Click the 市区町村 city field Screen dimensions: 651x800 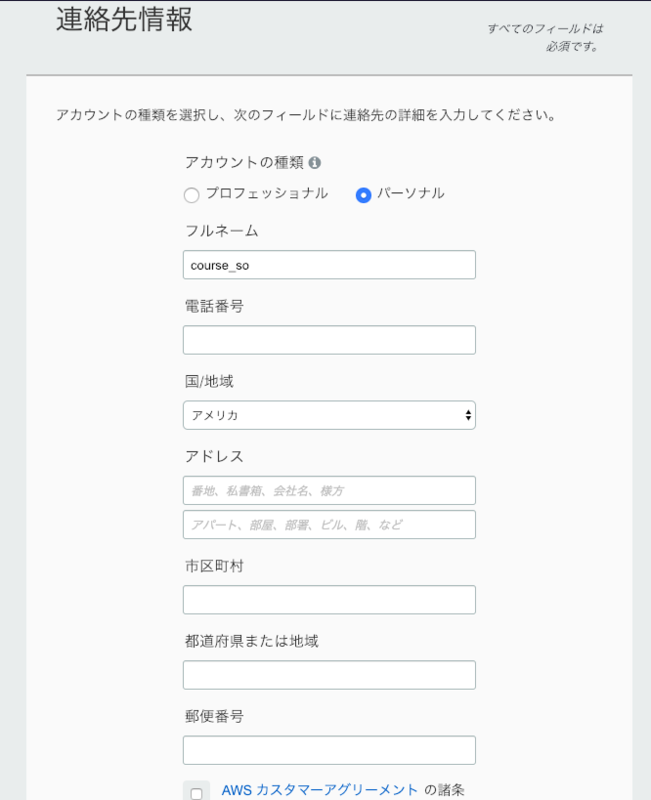pos(328,599)
